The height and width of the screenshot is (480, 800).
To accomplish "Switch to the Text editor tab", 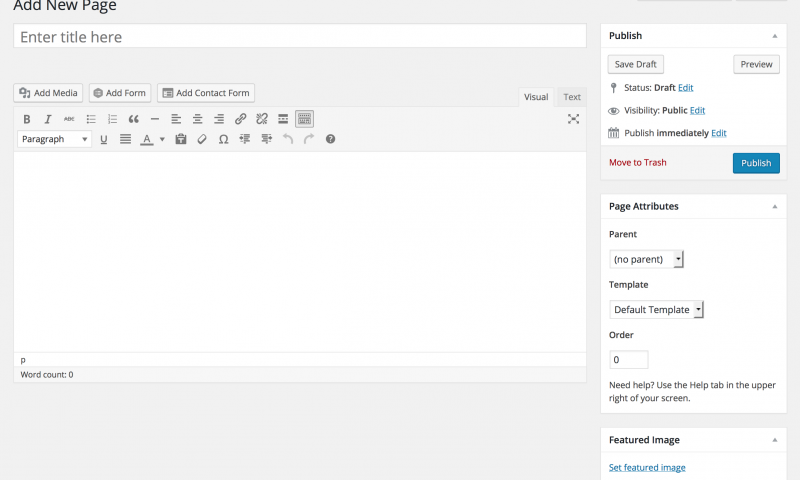I will [x=571, y=97].
